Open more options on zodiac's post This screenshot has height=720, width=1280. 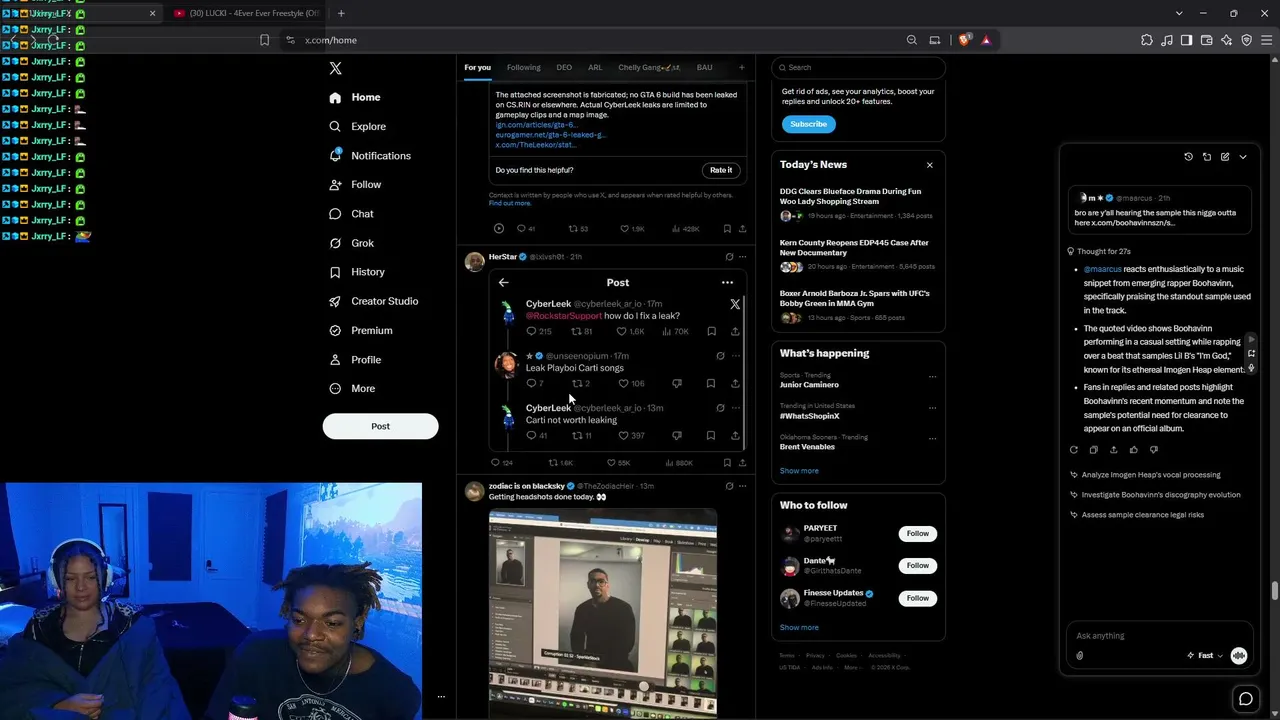[742, 486]
